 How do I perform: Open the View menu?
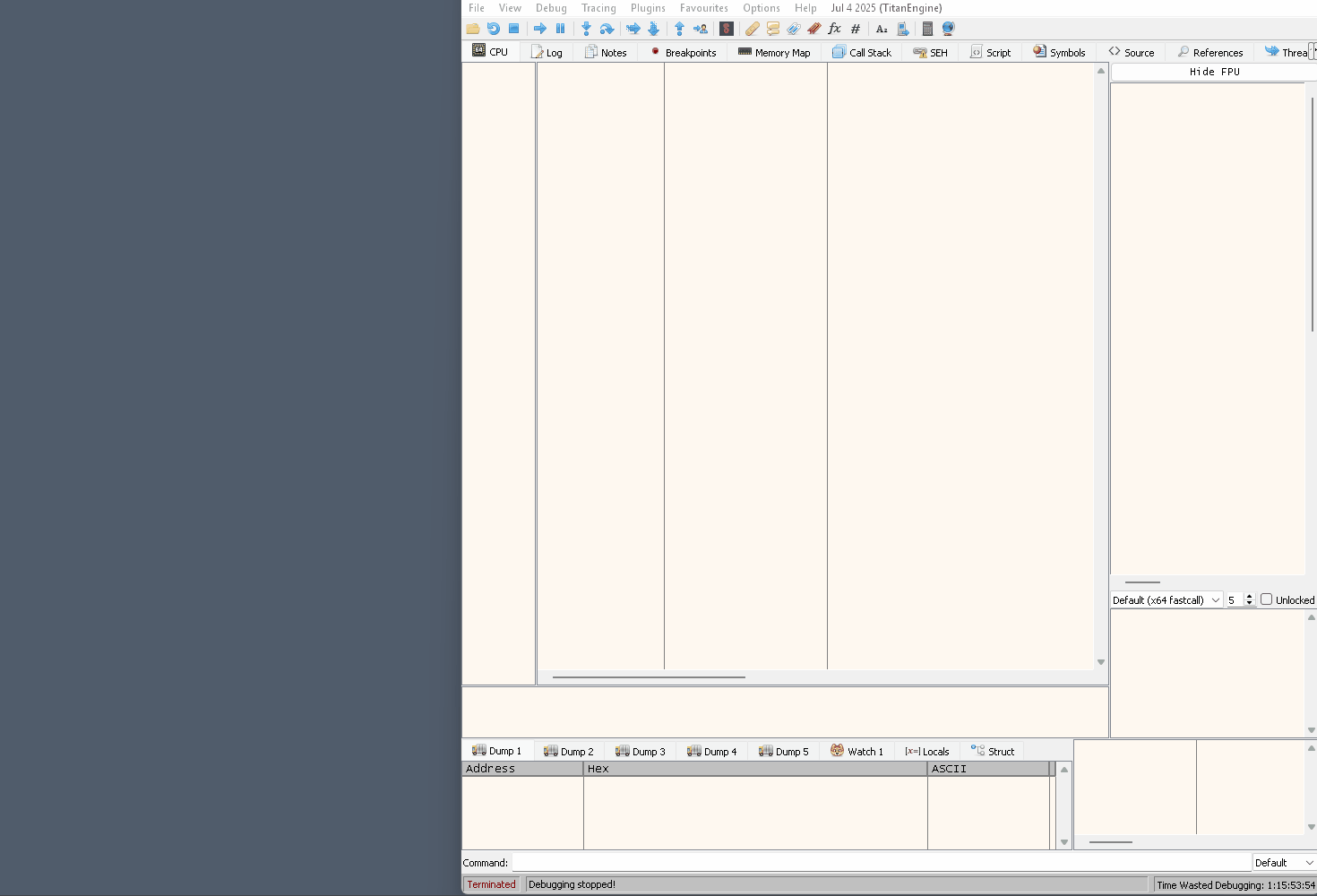click(510, 8)
